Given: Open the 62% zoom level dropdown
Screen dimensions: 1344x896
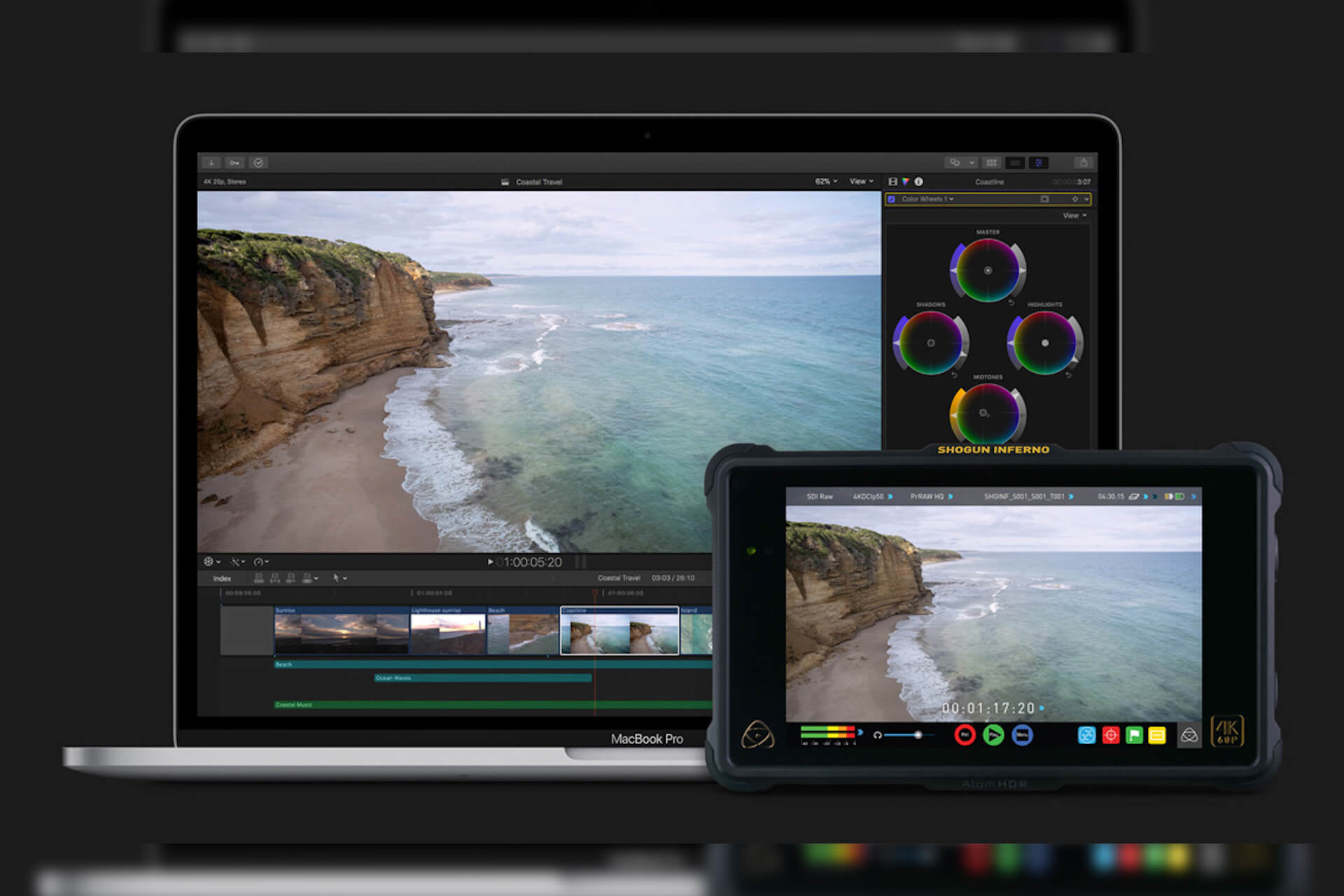Looking at the screenshot, I should 826,181.
